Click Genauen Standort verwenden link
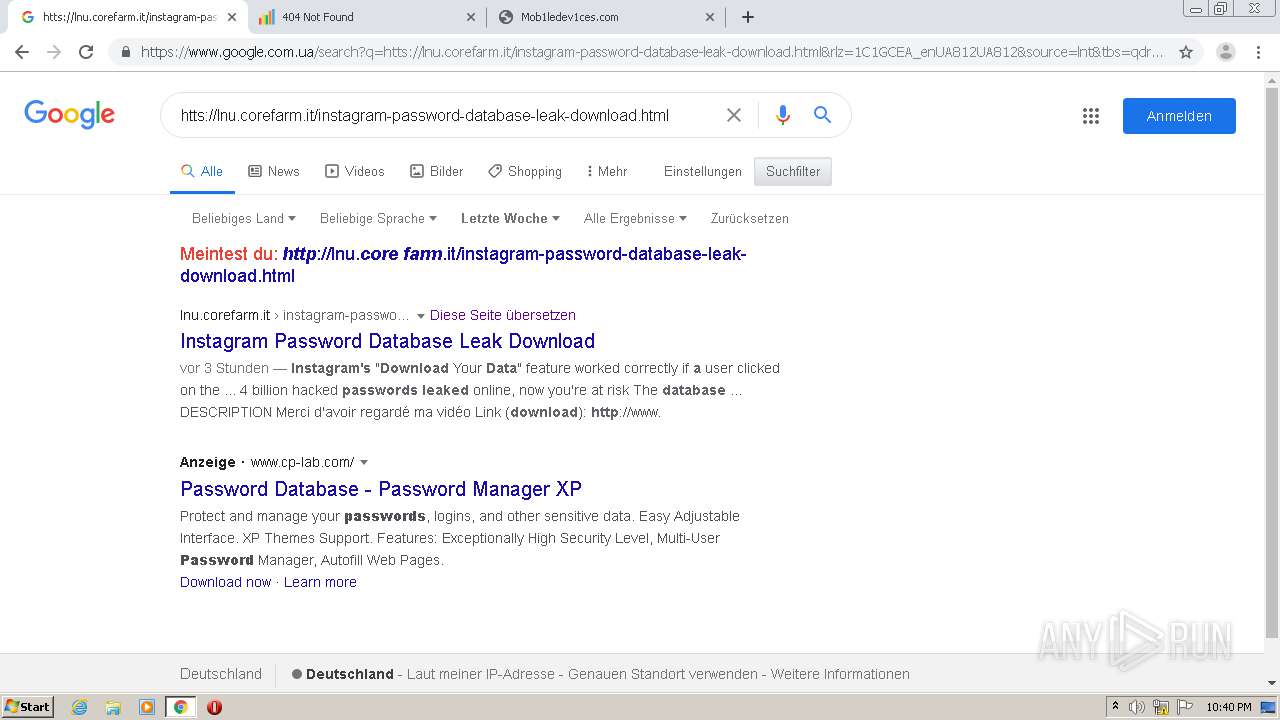Screen dimensions: 1280x720 [x=661, y=674]
